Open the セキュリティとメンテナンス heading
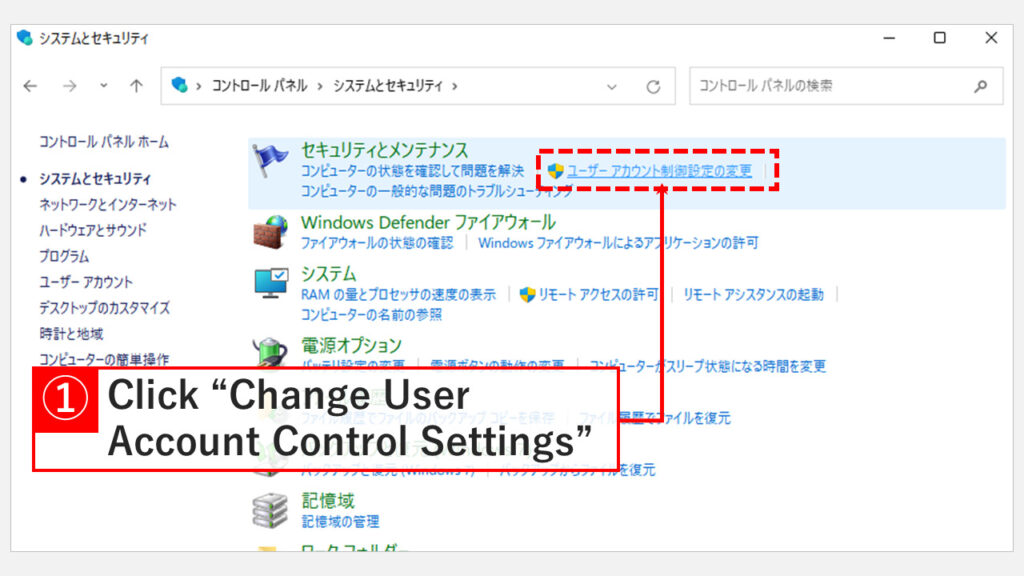 (x=385, y=150)
